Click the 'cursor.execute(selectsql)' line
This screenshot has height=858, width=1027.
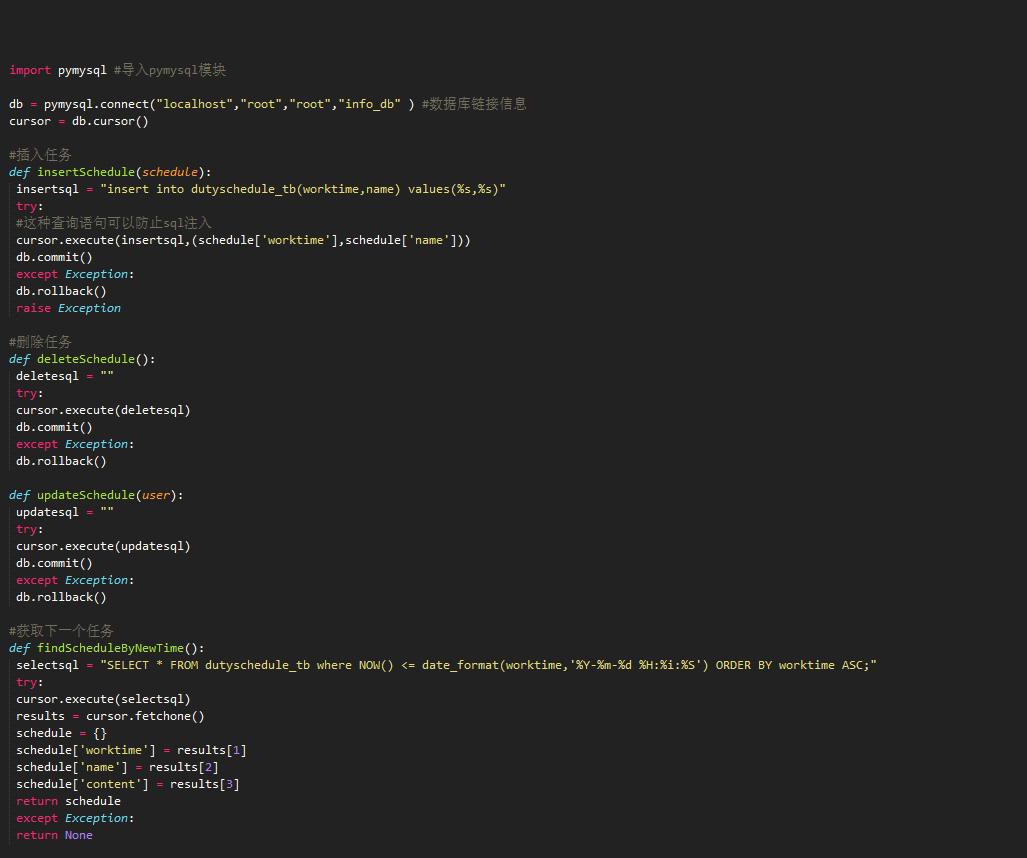pyautogui.click(x=103, y=699)
